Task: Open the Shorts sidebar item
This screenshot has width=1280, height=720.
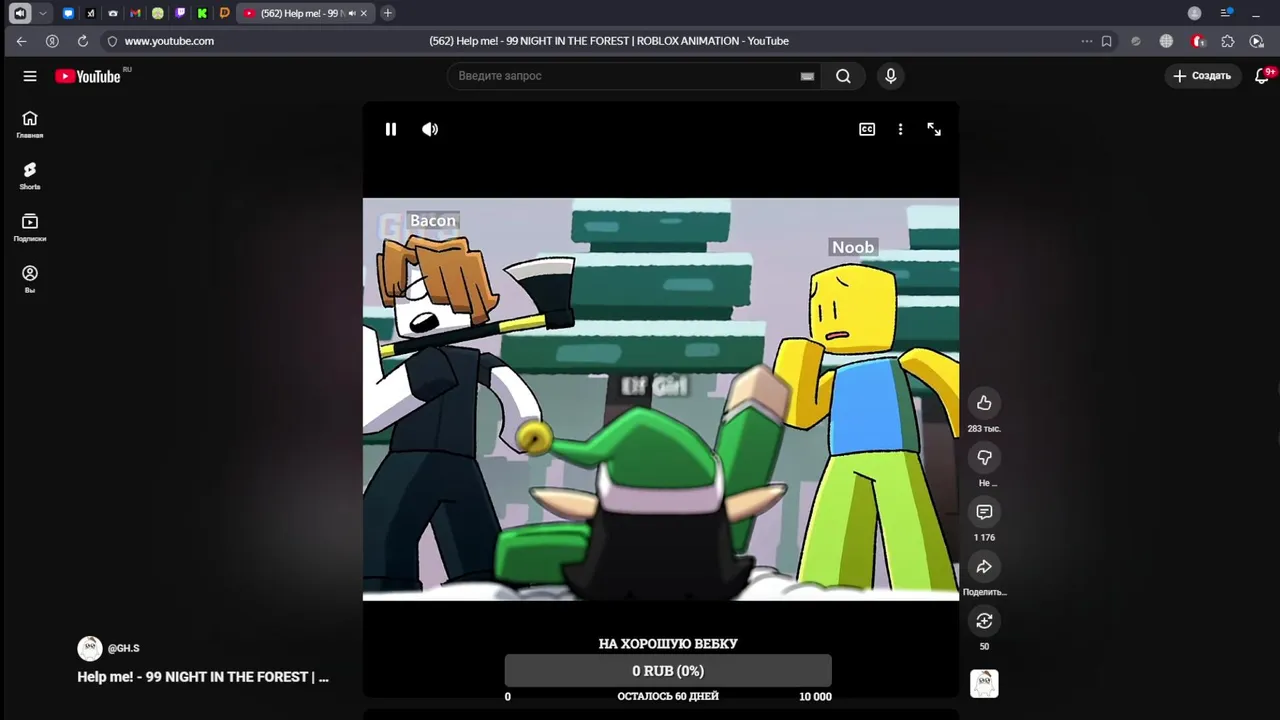Action: [x=30, y=176]
